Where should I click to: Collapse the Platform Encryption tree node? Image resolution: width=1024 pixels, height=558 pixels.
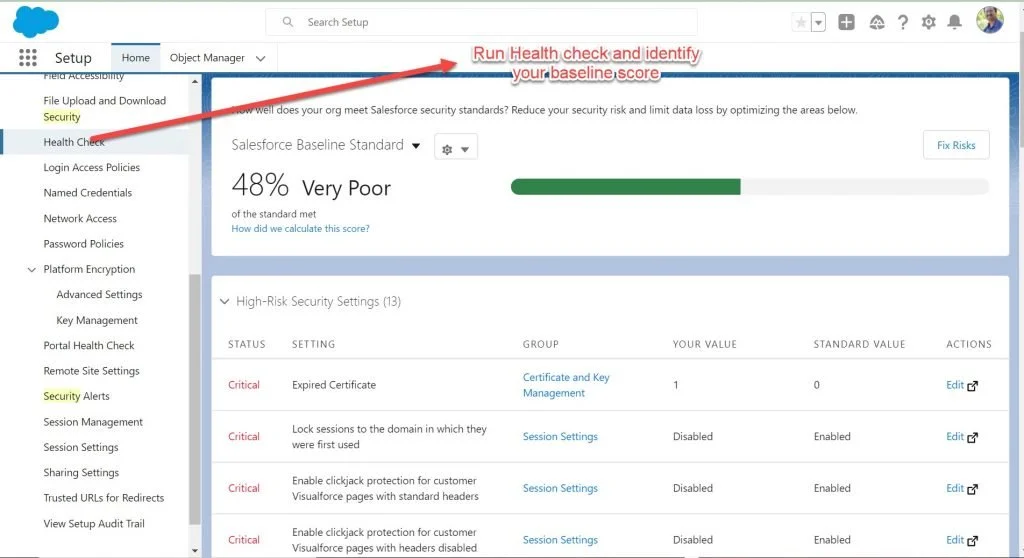(x=31, y=269)
